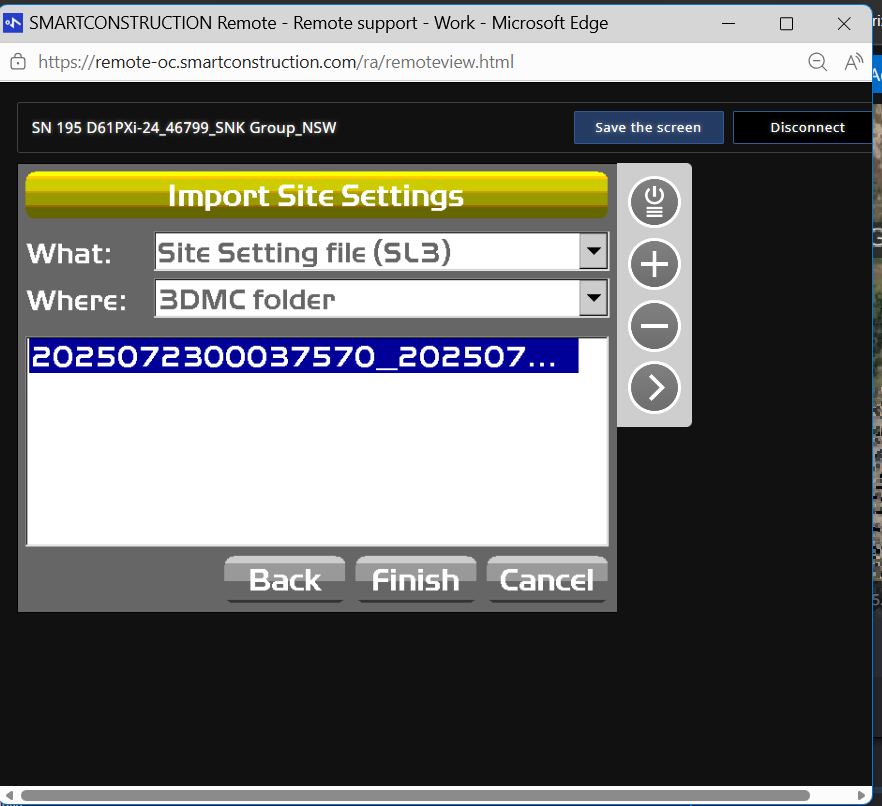
Task: Click the Finish button
Action: [x=416, y=579]
